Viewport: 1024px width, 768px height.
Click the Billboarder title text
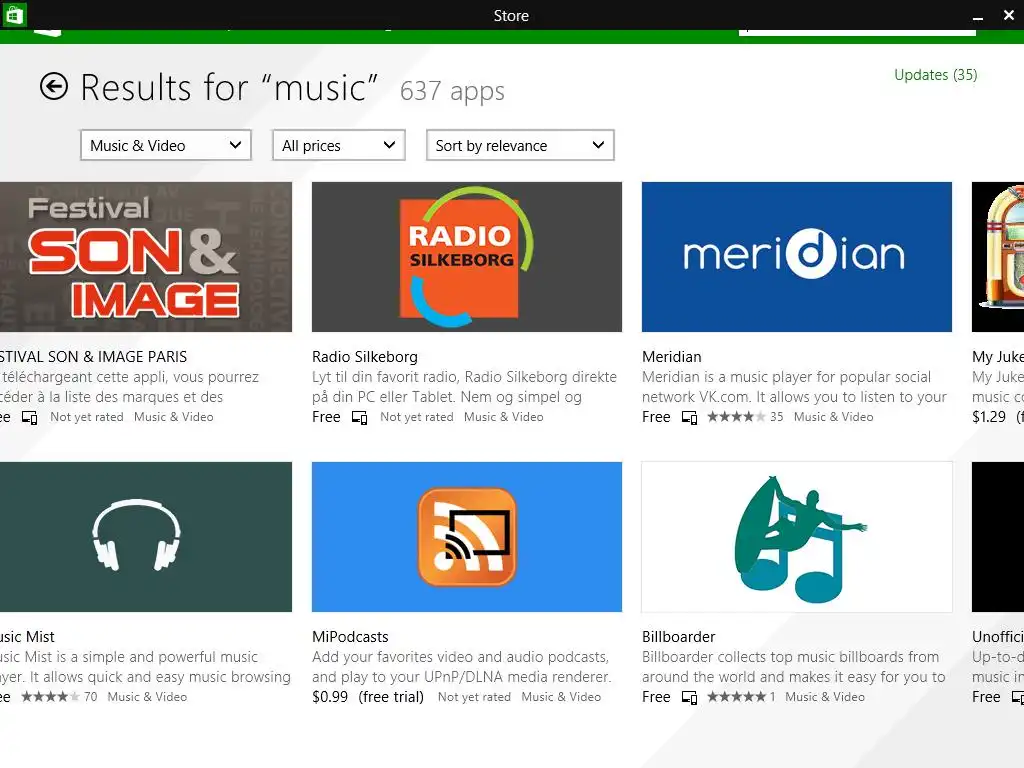tap(679, 637)
